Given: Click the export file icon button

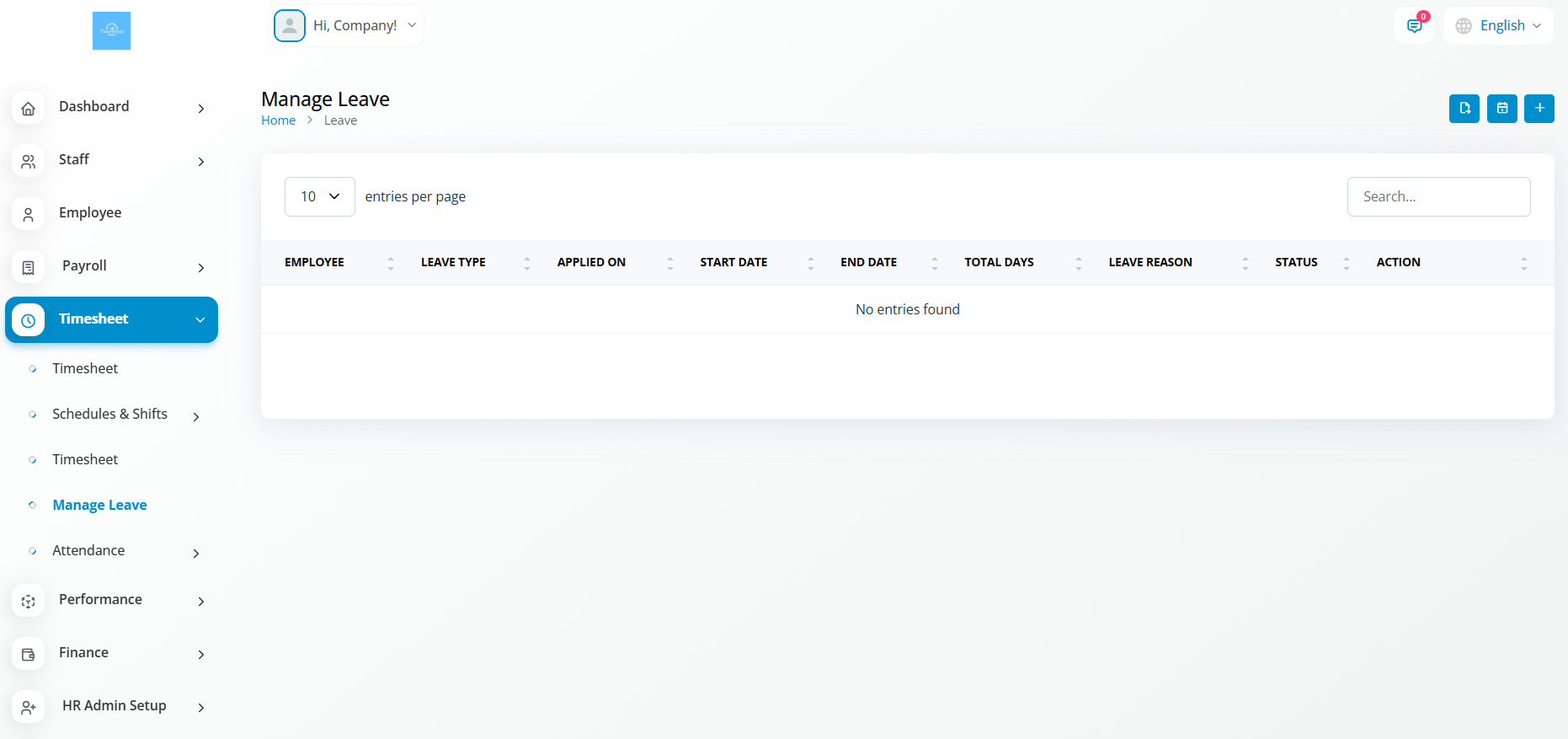Looking at the screenshot, I should (1464, 109).
